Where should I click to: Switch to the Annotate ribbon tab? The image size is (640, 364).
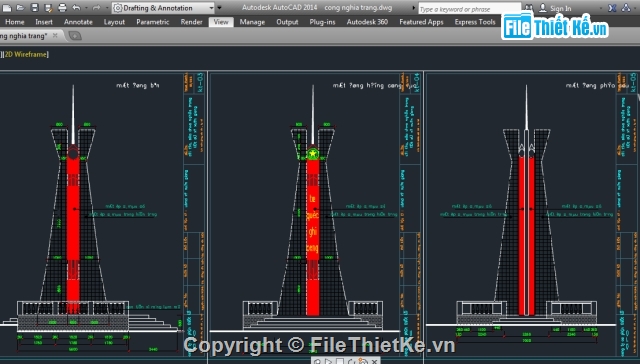pos(78,22)
